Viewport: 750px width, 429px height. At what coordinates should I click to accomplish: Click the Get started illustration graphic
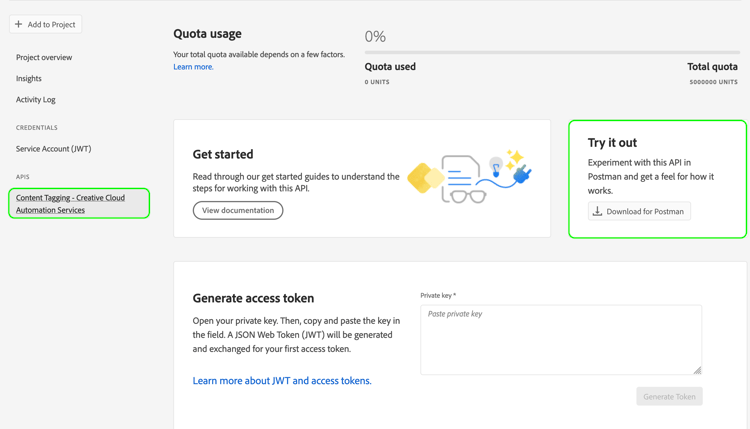[469, 177]
